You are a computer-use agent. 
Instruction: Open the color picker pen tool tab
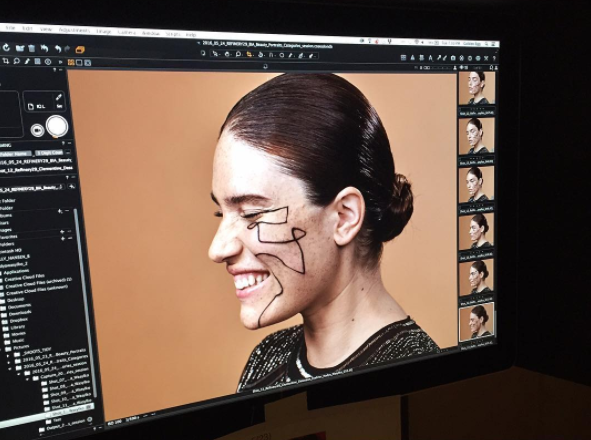(x=27, y=61)
